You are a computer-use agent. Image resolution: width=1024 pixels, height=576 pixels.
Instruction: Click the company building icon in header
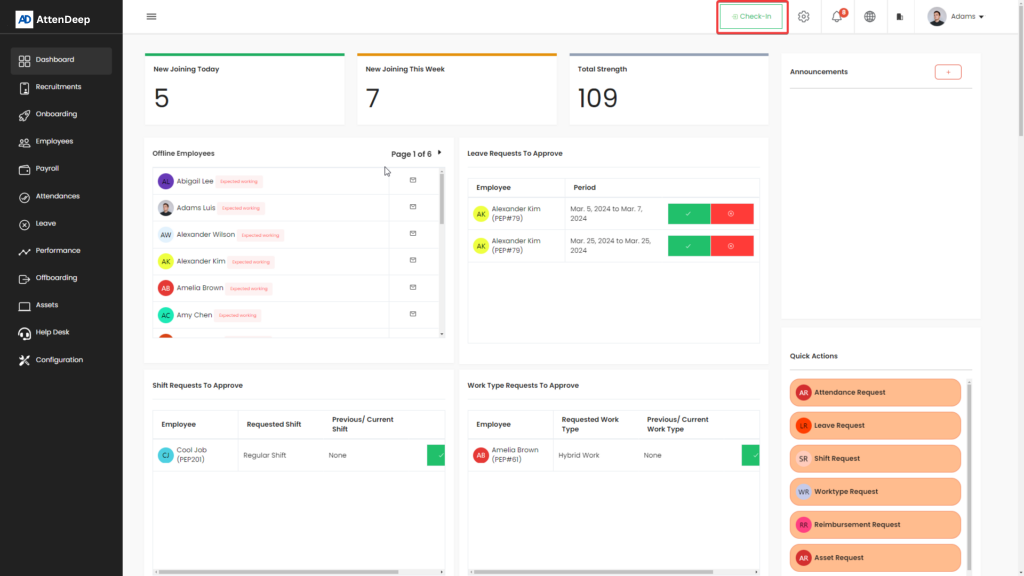click(x=900, y=17)
